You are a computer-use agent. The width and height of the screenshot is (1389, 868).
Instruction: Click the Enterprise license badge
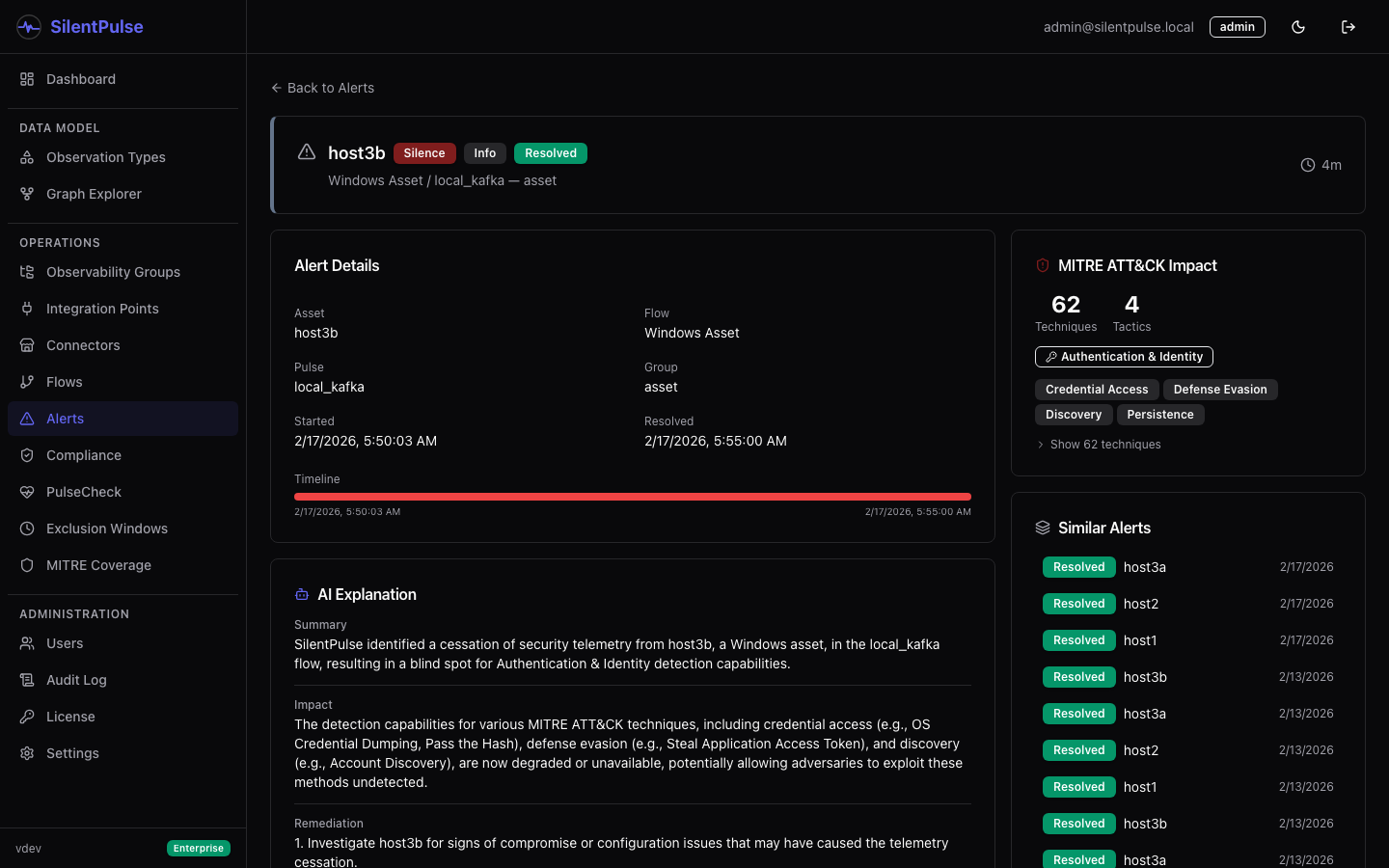click(199, 849)
